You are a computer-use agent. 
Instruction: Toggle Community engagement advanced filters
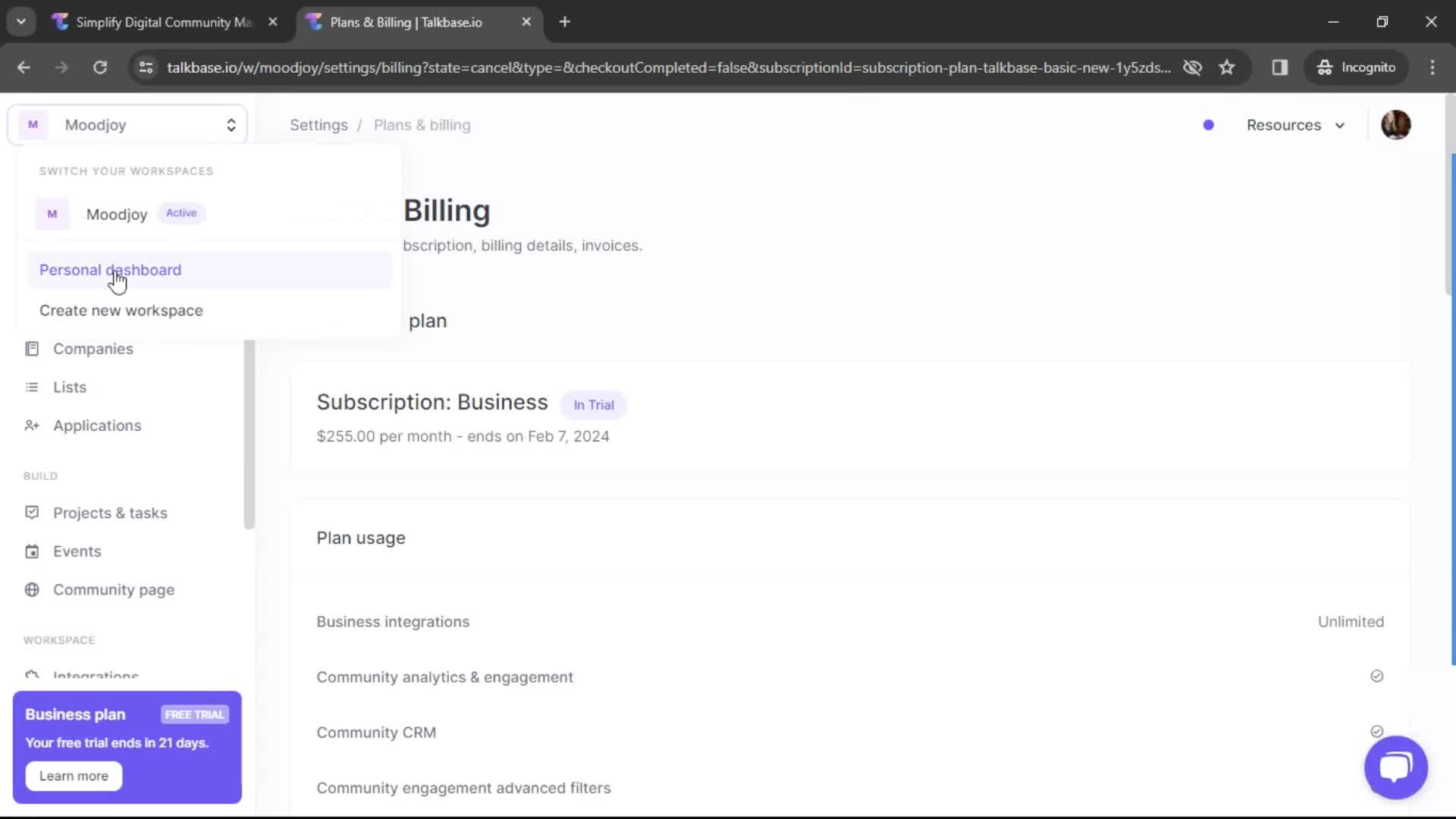(1378, 787)
